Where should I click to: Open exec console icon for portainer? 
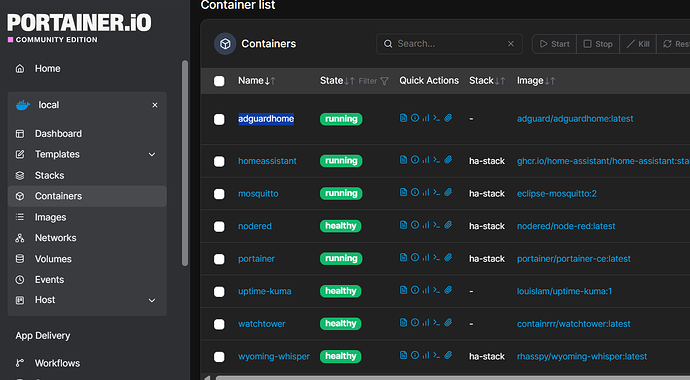pyautogui.click(x=437, y=257)
